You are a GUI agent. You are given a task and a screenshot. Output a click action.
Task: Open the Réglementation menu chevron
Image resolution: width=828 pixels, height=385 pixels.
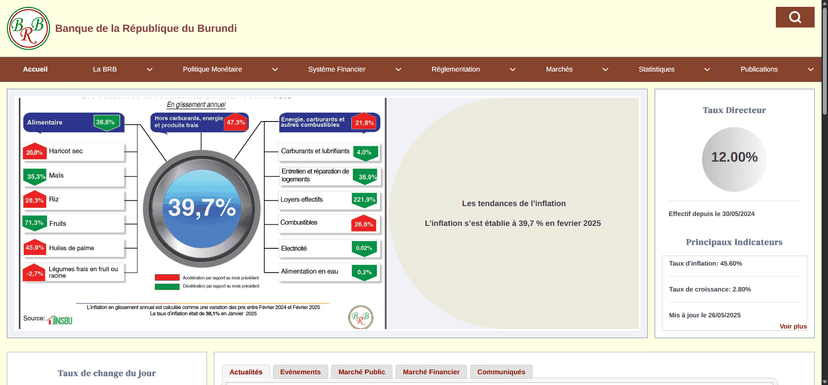click(x=512, y=69)
